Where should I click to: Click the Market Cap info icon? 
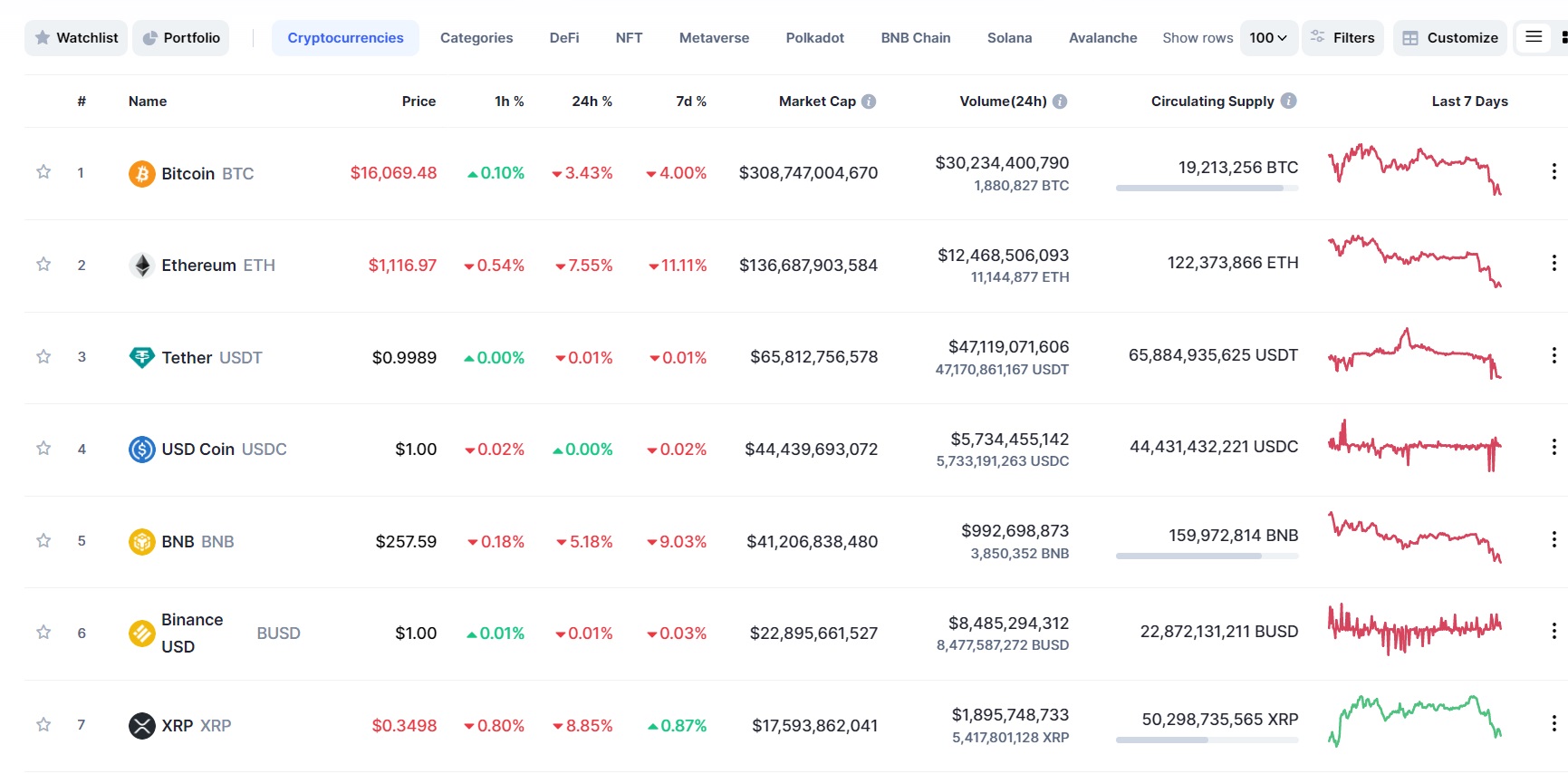click(869, 102)
